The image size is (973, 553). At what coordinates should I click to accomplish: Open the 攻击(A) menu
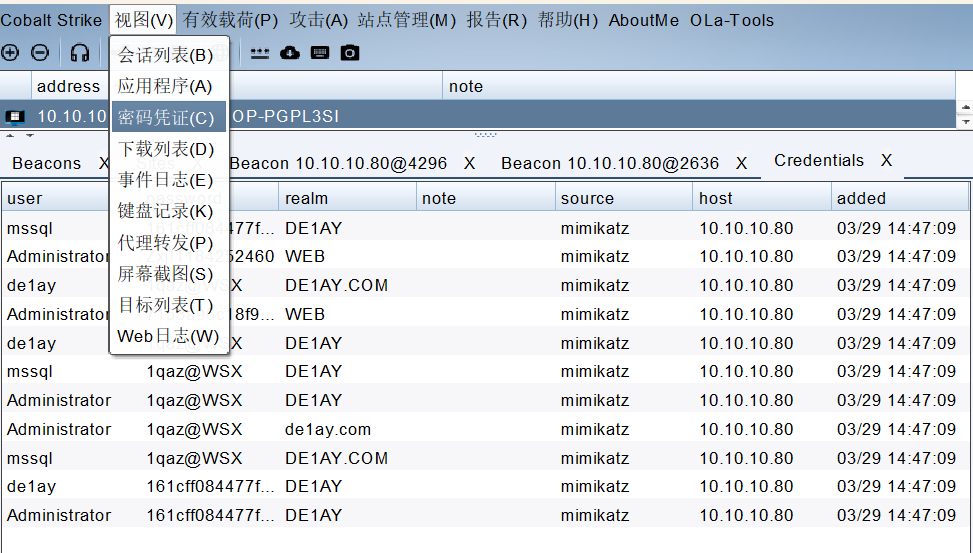pyautogui.click(x=318, y=20)
